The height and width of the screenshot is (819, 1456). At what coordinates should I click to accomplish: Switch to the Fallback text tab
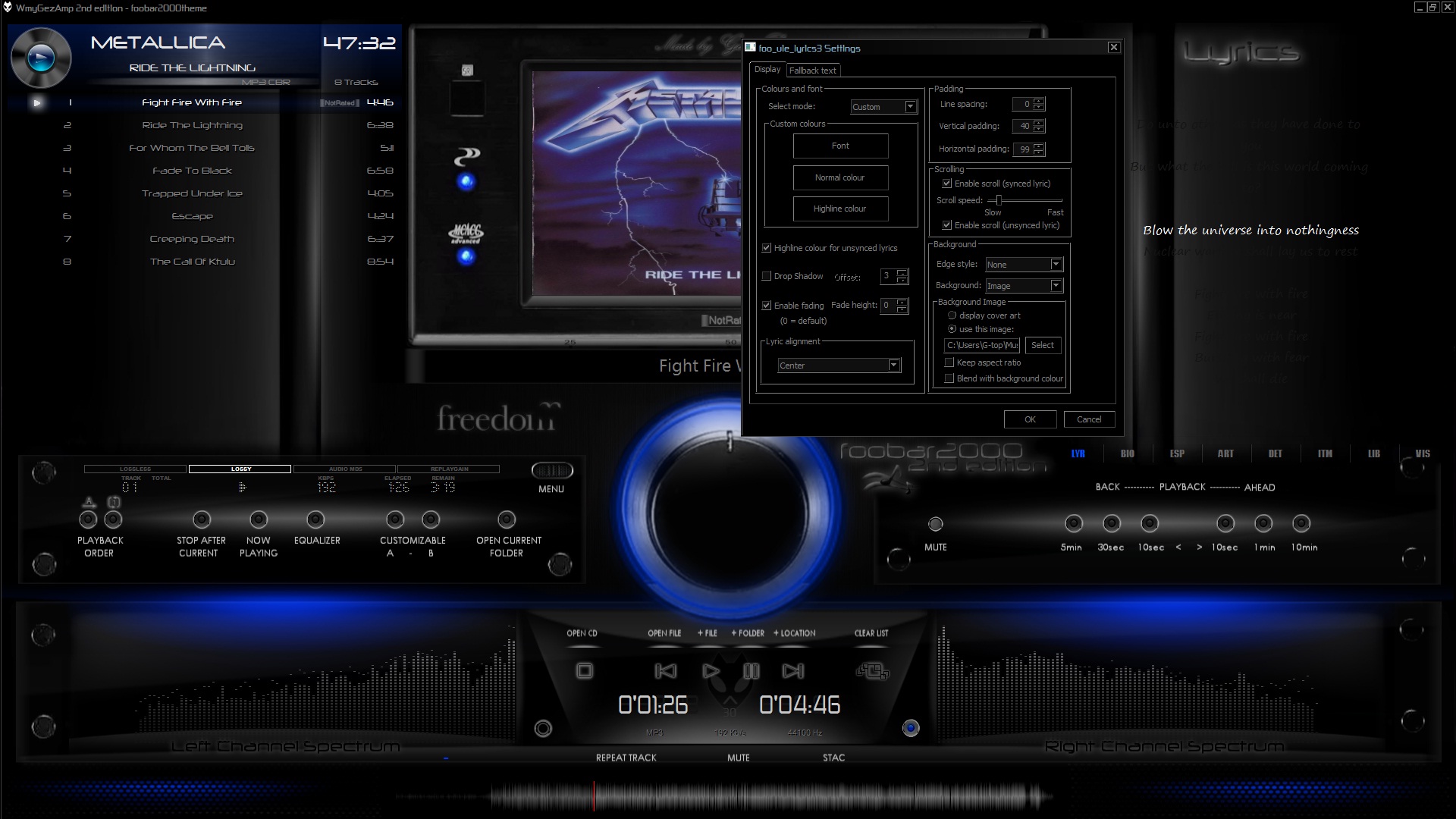coord(813,71)
